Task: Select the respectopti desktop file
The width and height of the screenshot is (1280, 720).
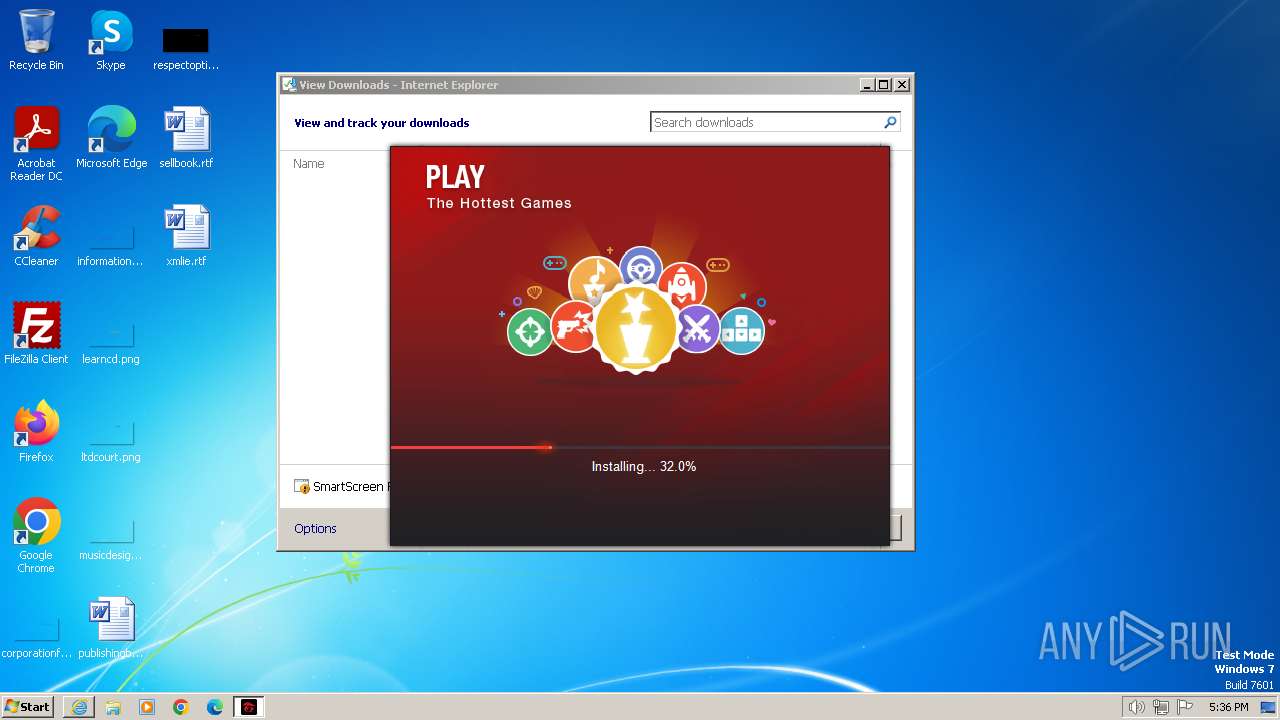Action: (186, 48)
